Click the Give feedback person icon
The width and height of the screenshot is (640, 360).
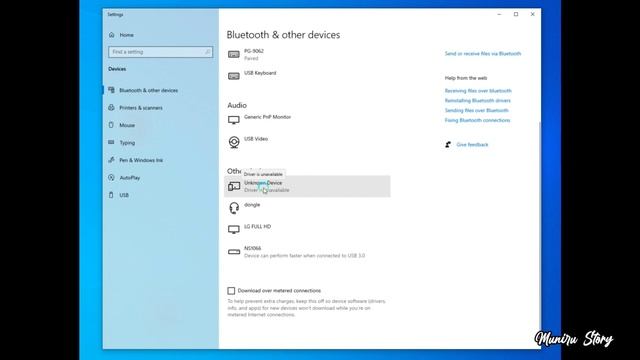(448, 144)
